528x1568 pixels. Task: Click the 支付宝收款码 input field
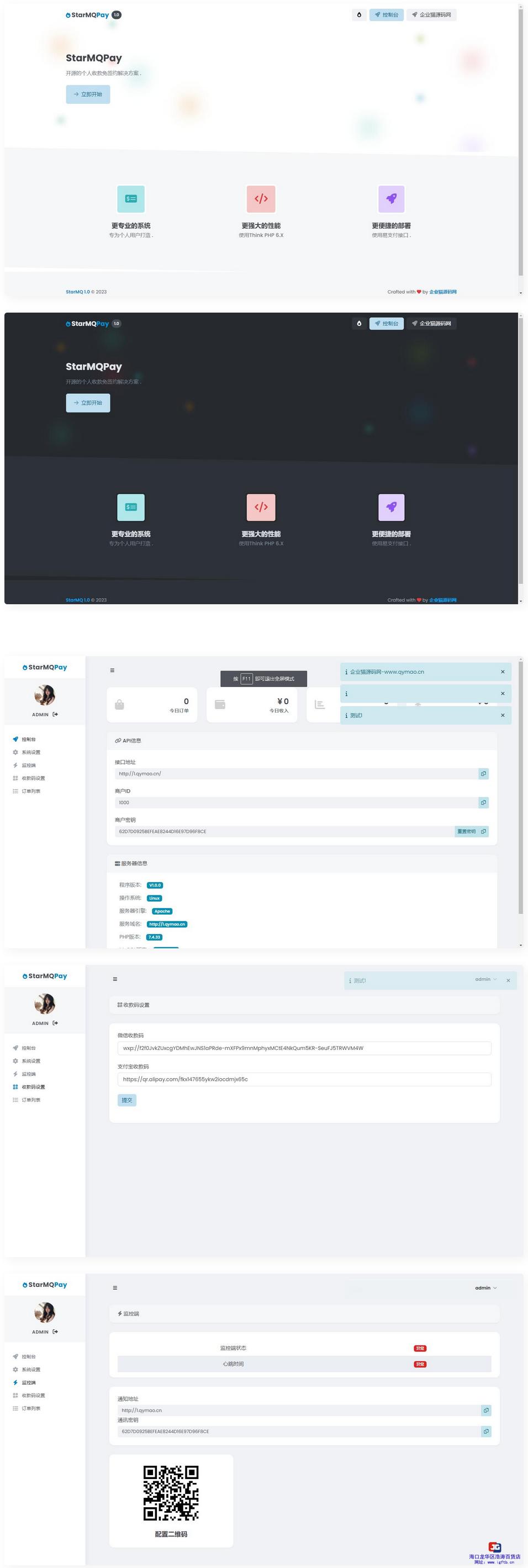click(x=304, y=1079)
